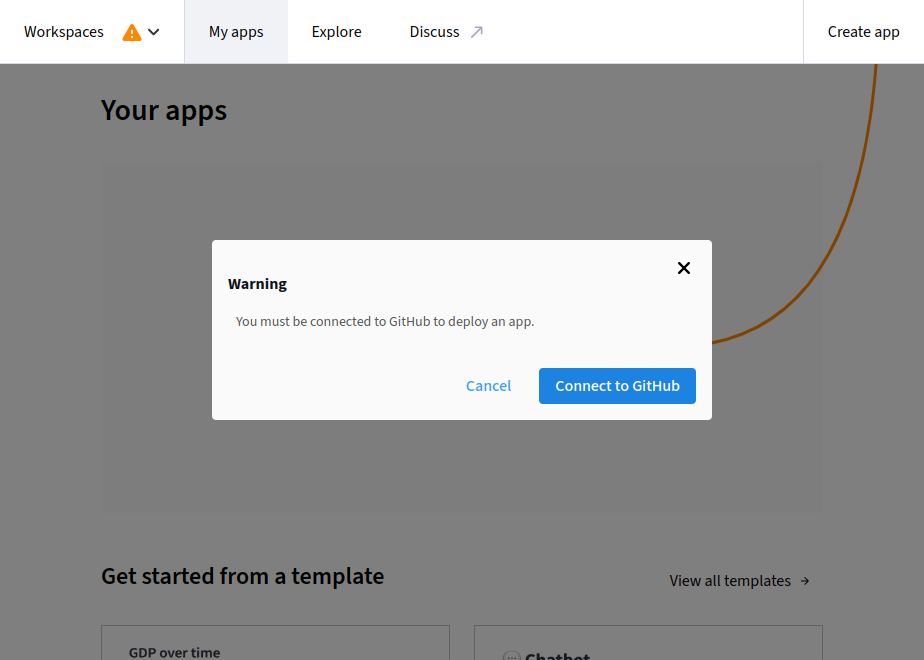Switch to the My apps tab

(236, 32)
